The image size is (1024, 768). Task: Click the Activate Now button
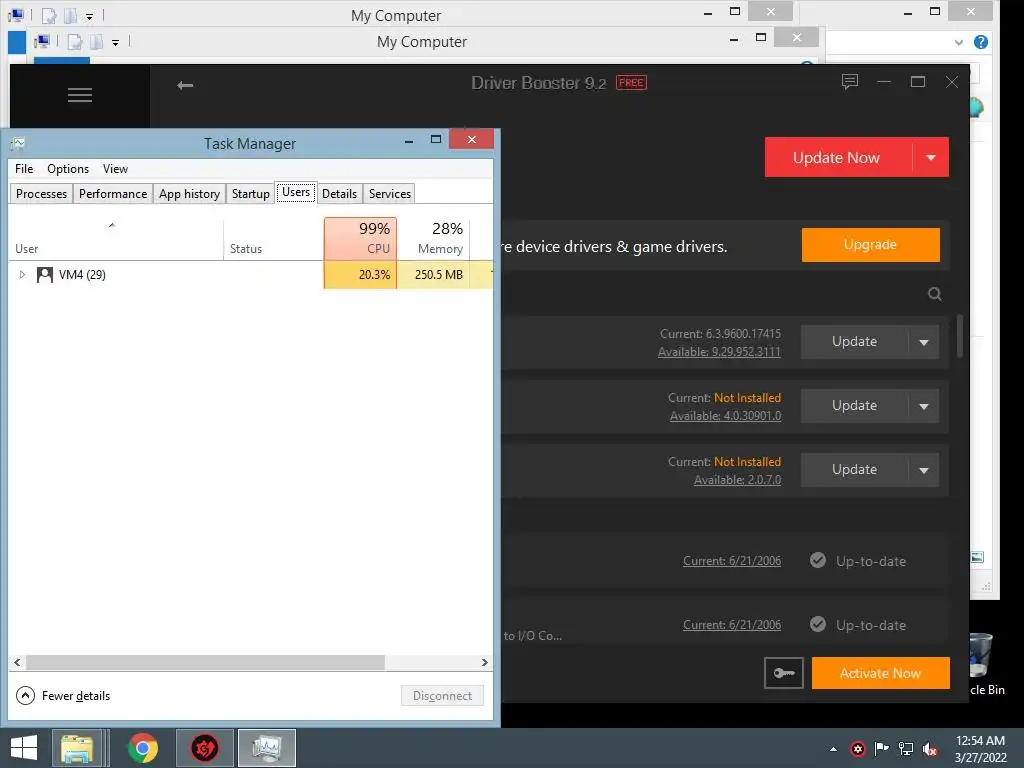tap(880, 673)
